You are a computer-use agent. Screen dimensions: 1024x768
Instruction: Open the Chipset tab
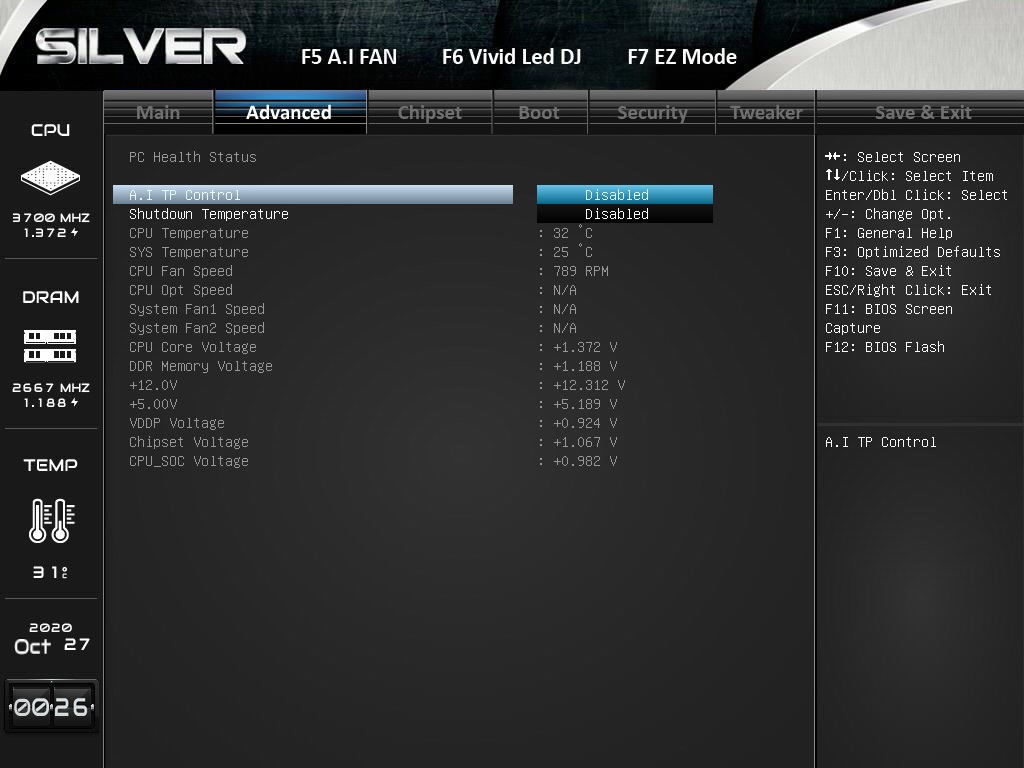tap(429, 112)
